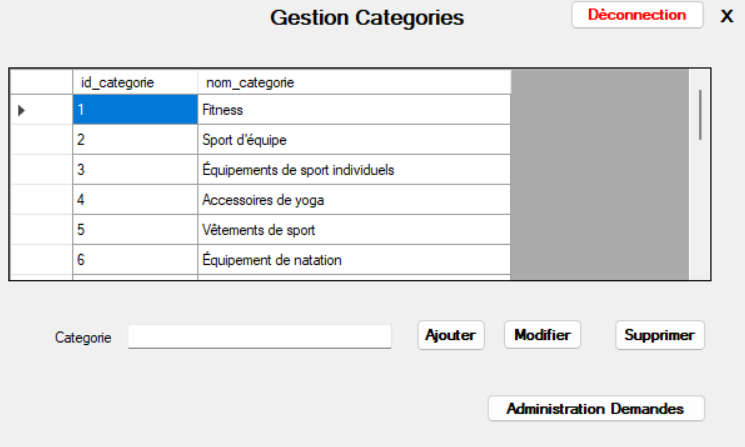The height and width of the screenshot is (447, 745).
Task: Click the id cell with value 3
Action: 135,170
